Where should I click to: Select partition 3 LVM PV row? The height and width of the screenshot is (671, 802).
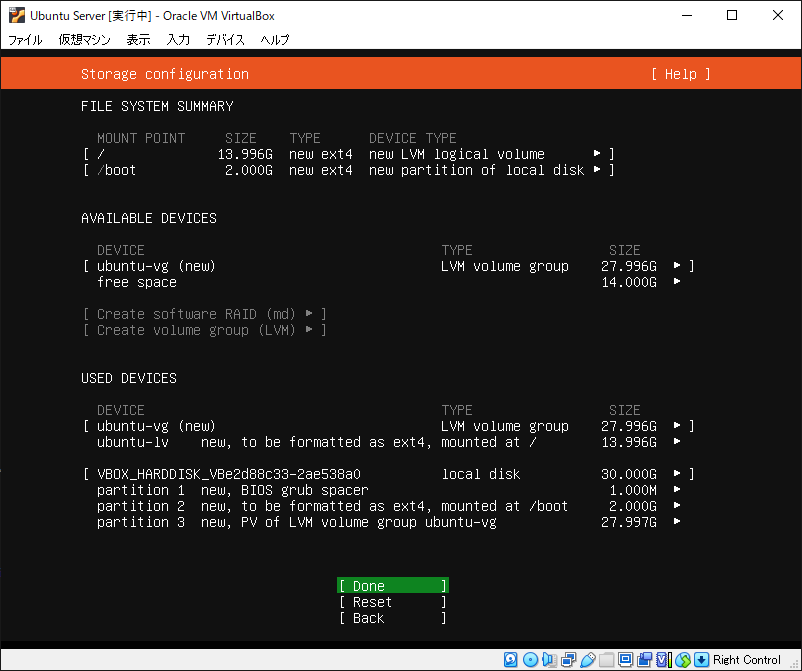point(389,522)
